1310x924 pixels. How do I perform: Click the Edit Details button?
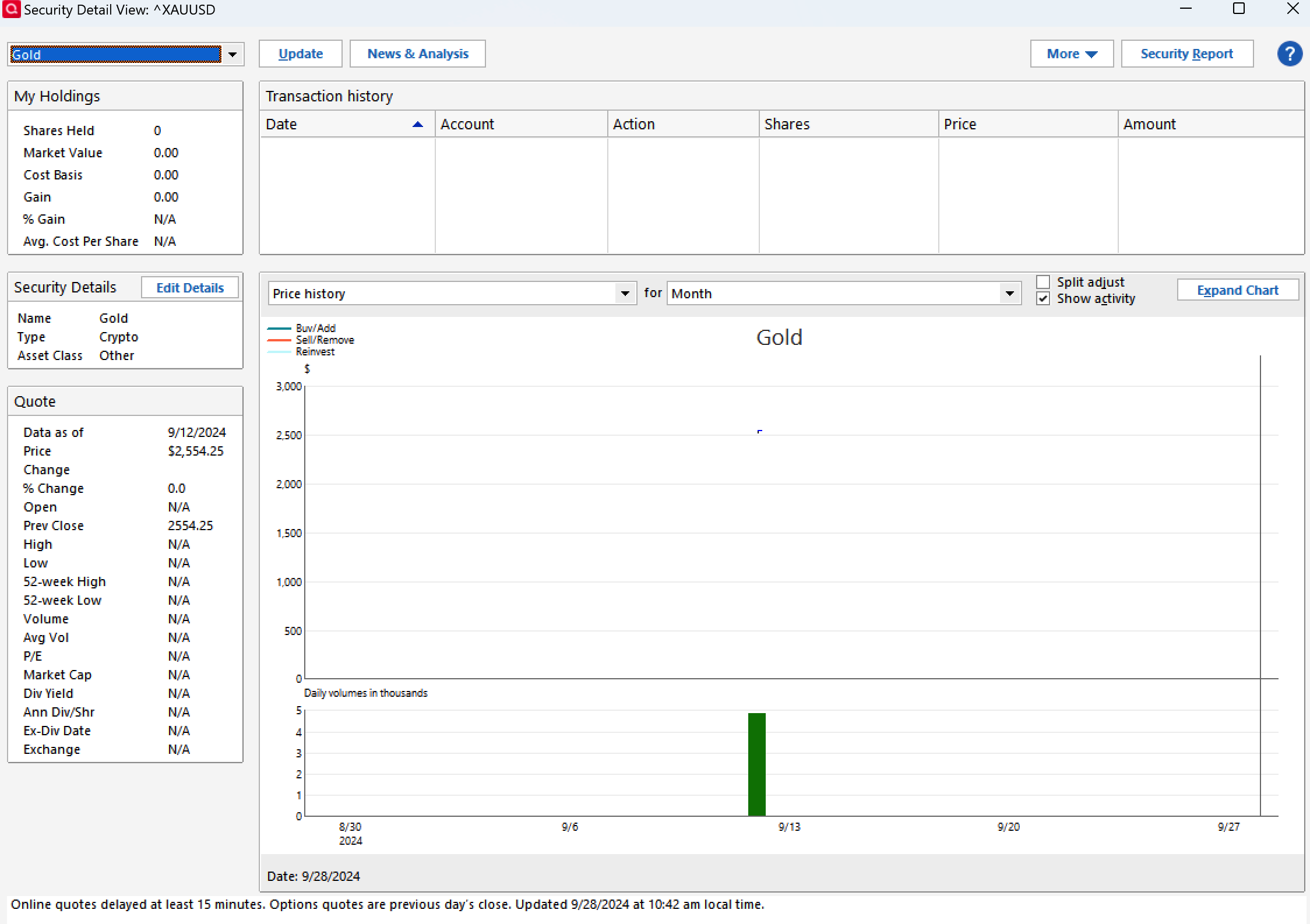click(190, 288)
